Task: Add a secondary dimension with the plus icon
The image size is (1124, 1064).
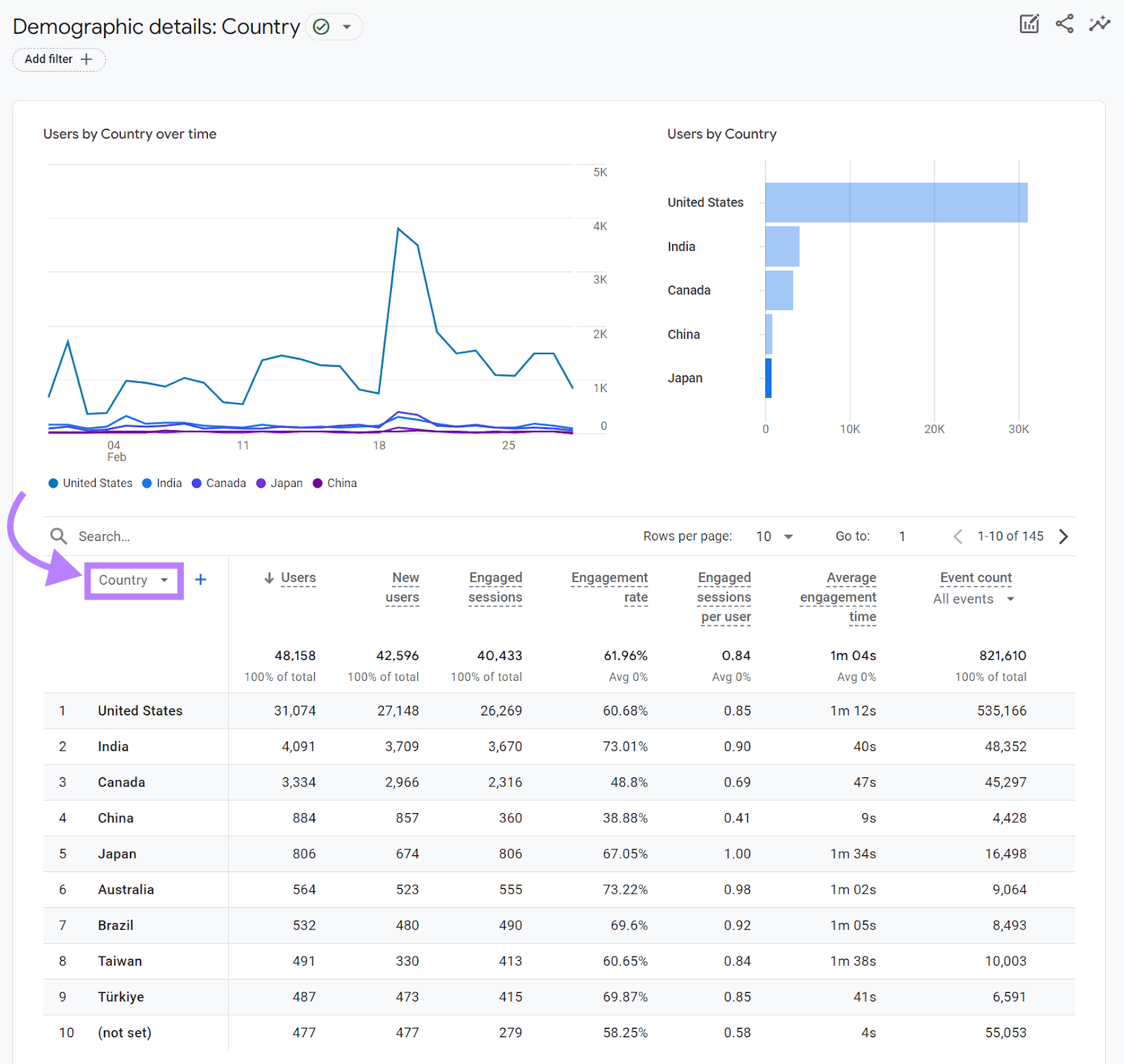Action: (200, 580)
